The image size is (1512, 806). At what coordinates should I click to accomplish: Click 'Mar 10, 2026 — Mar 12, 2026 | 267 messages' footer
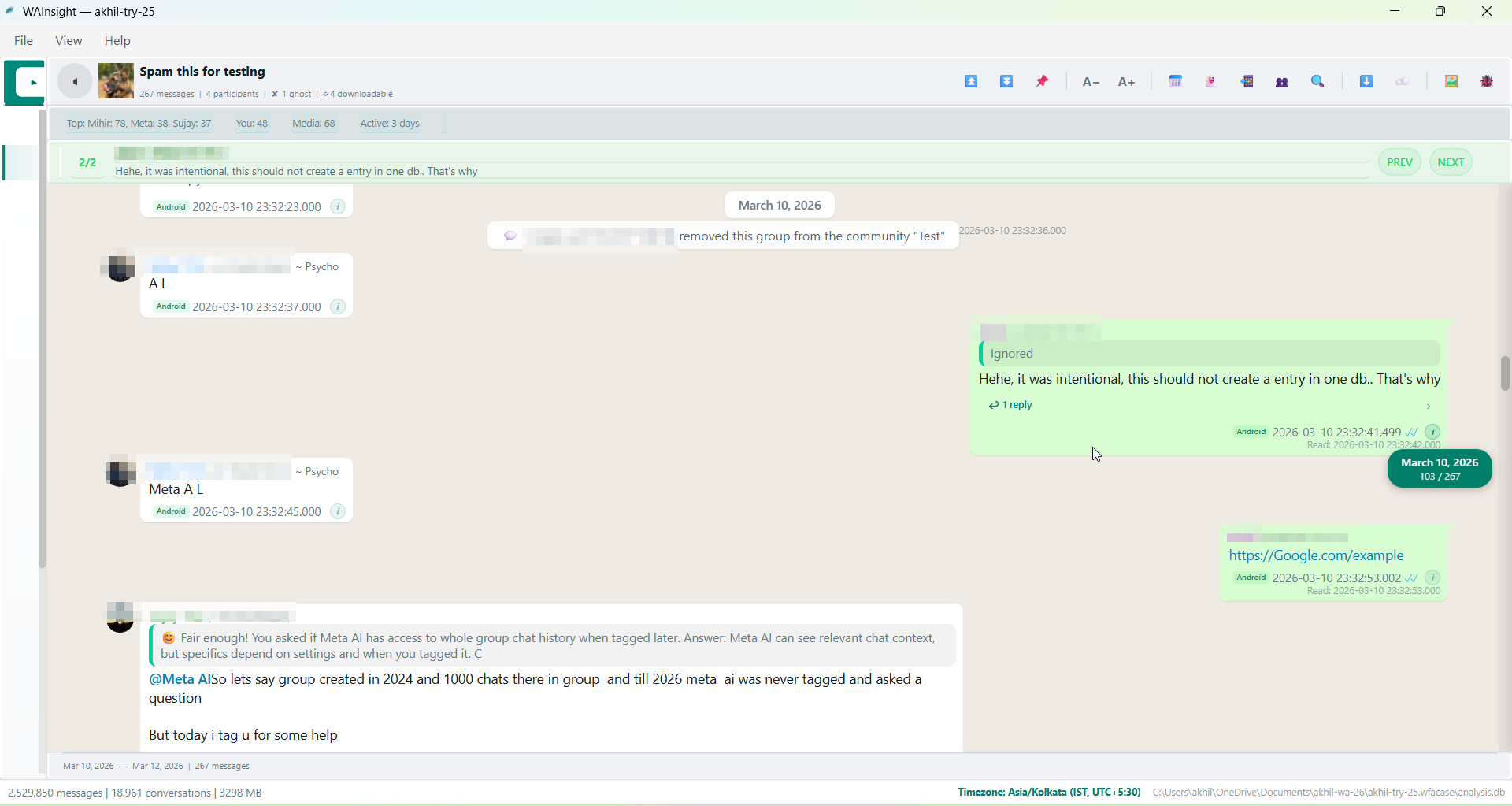tap(157, 766)
